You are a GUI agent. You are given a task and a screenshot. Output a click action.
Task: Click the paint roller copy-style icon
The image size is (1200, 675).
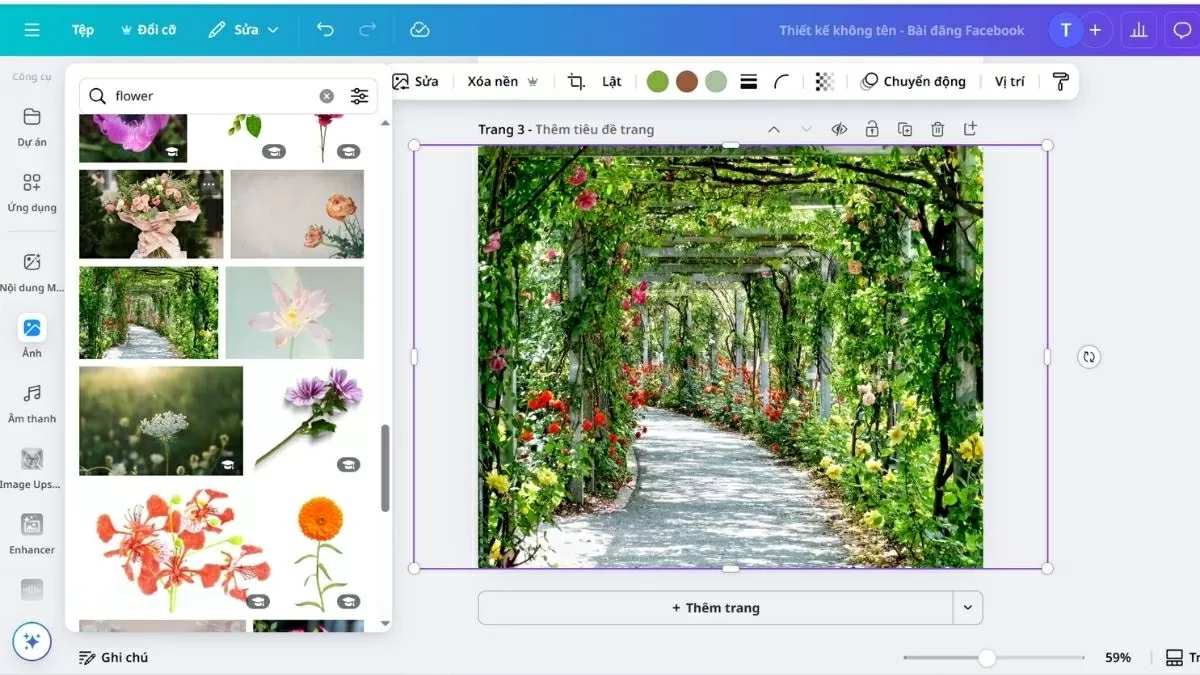coord(1059,81)
